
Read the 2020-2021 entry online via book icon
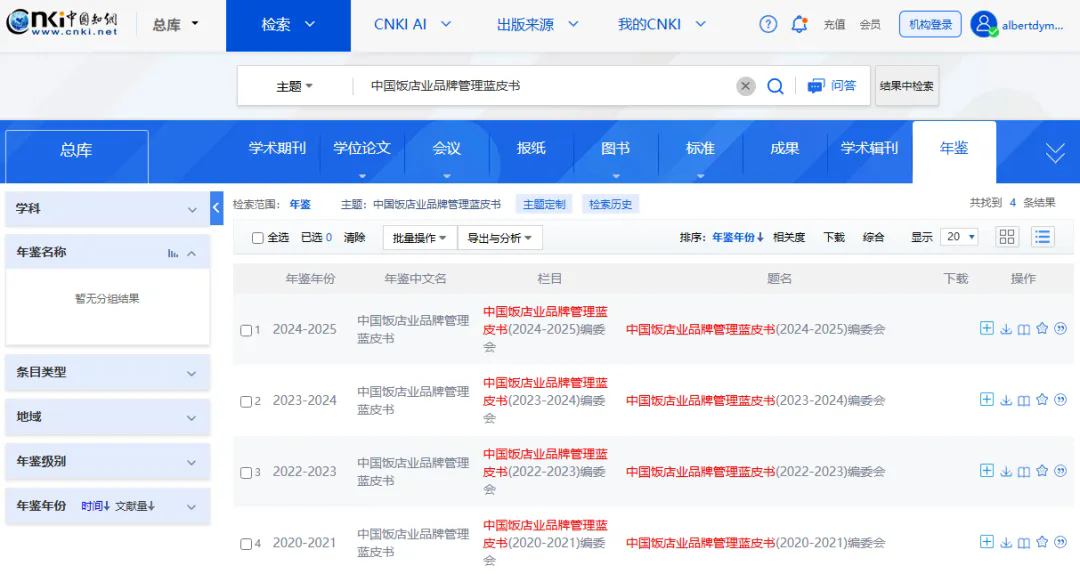(1024, 543)
